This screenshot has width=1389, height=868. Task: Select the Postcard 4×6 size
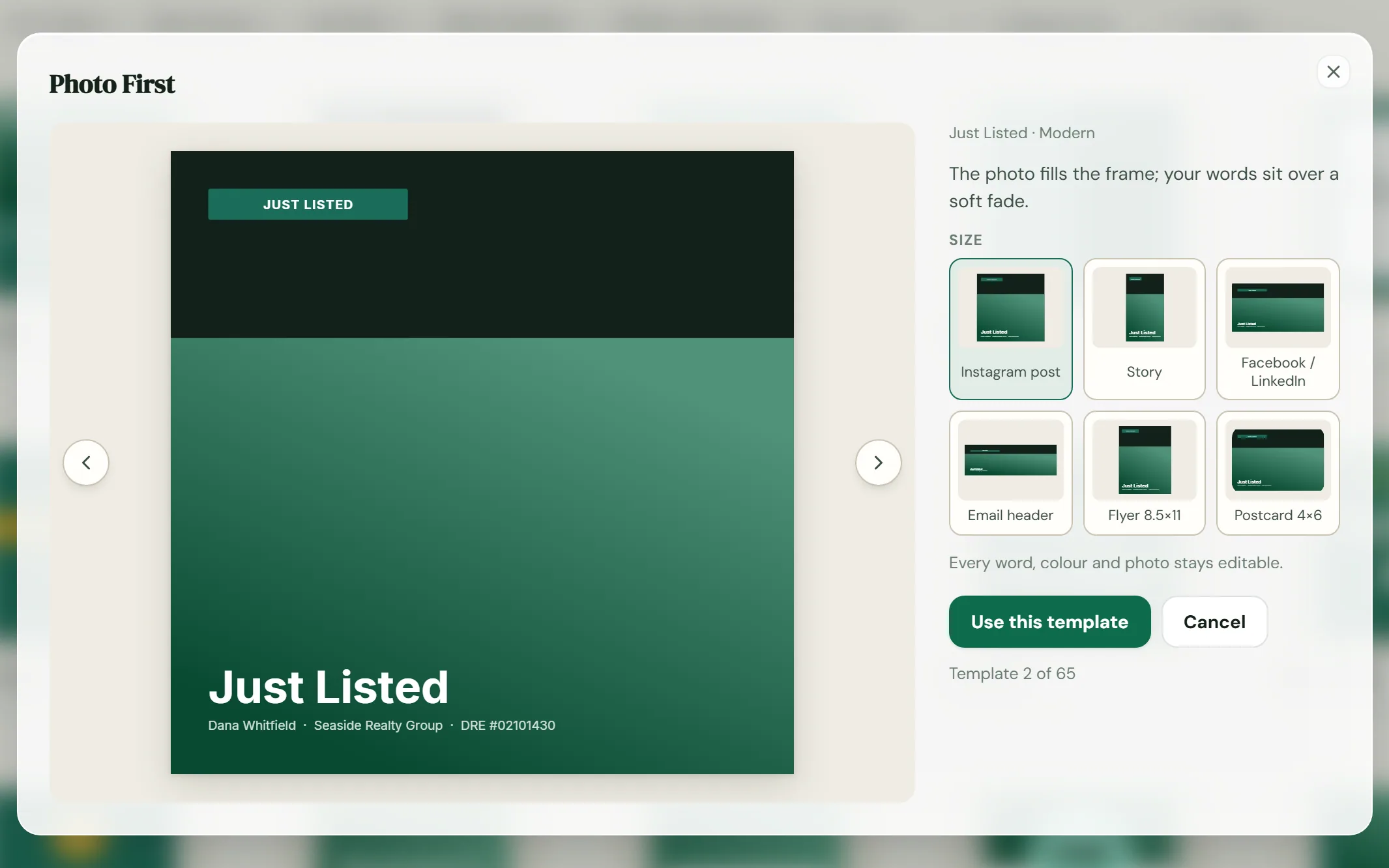1278,473
